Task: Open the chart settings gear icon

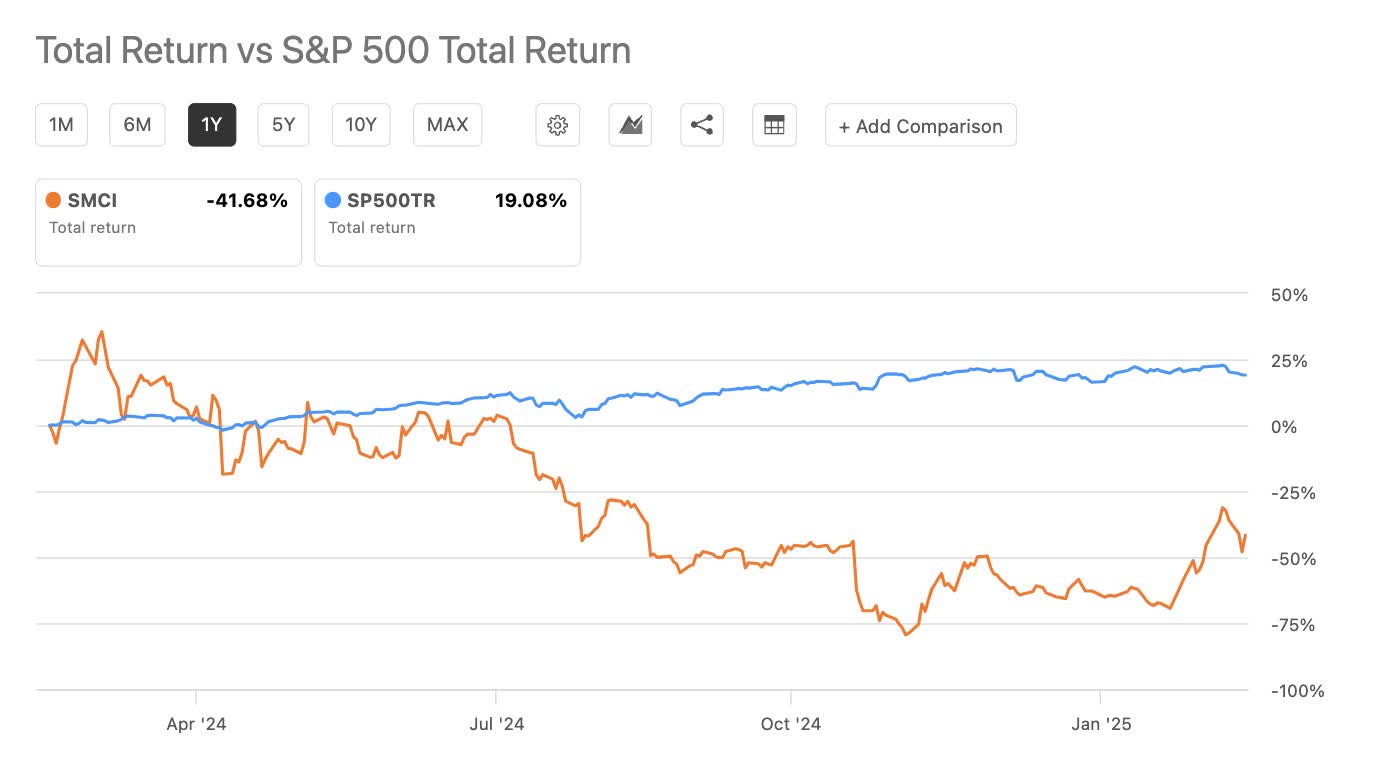Action: pos(557,124)
